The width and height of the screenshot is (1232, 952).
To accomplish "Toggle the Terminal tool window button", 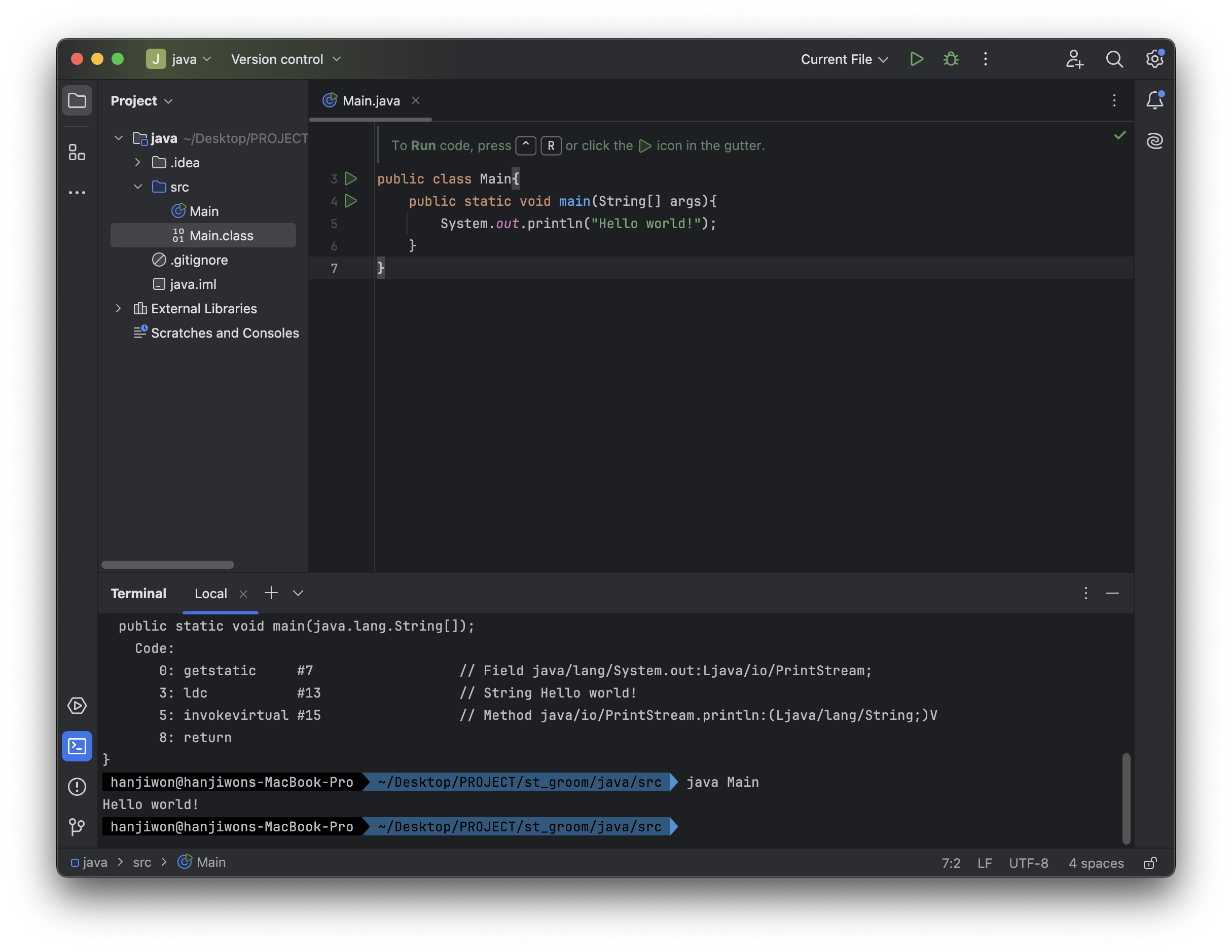I will pyautogui.click(x=77, y=746).
